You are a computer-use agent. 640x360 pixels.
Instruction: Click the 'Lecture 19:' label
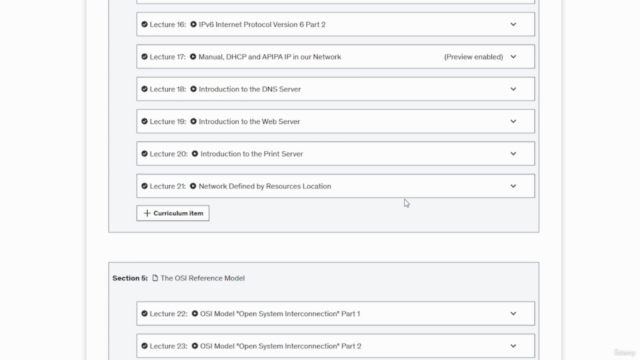(168, 121)
